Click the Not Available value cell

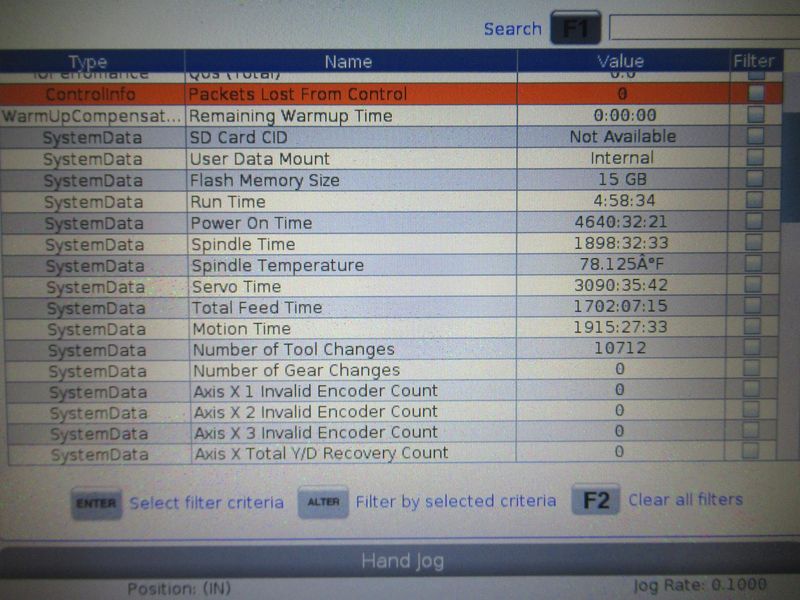coord(623,137)
